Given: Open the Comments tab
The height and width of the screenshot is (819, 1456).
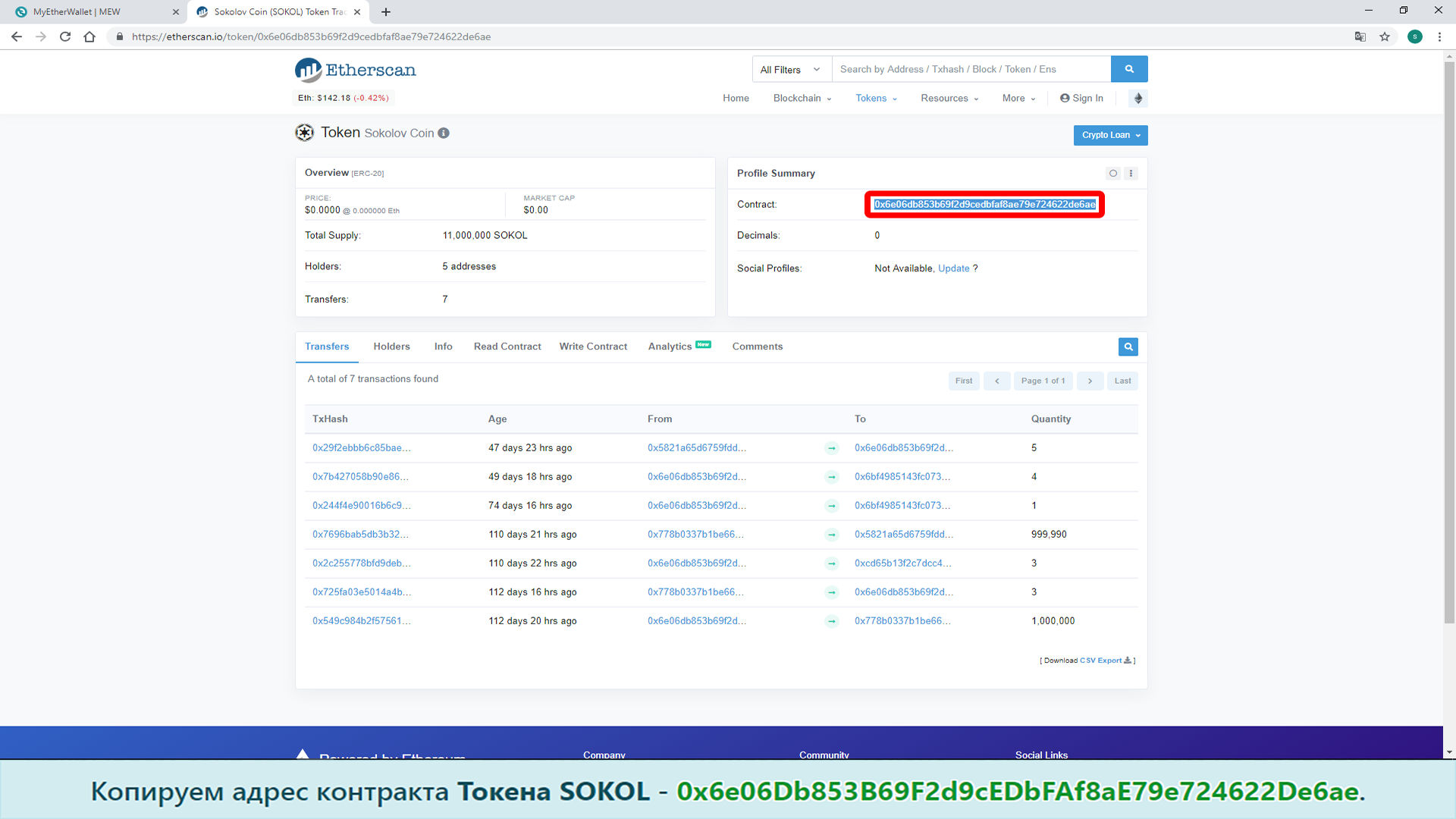Looking at the screenshot, I should (757, 347).
